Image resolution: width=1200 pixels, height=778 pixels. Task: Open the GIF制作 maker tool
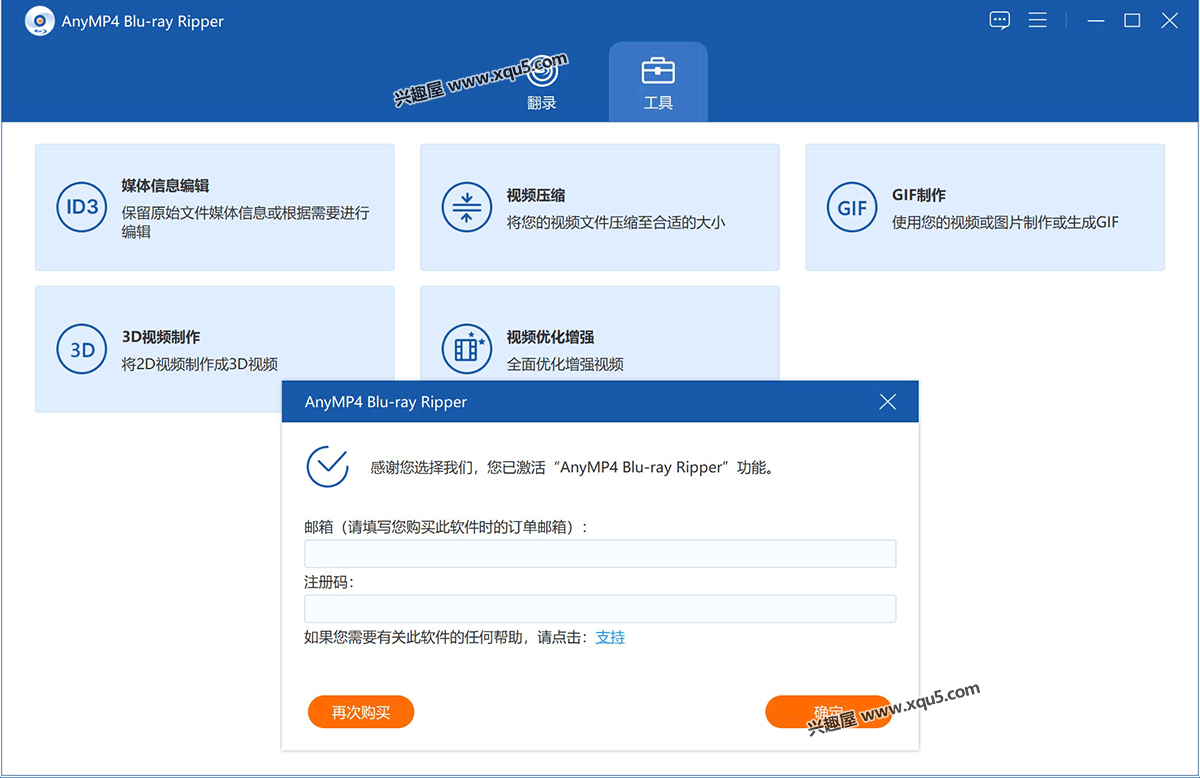pos(985,207)
